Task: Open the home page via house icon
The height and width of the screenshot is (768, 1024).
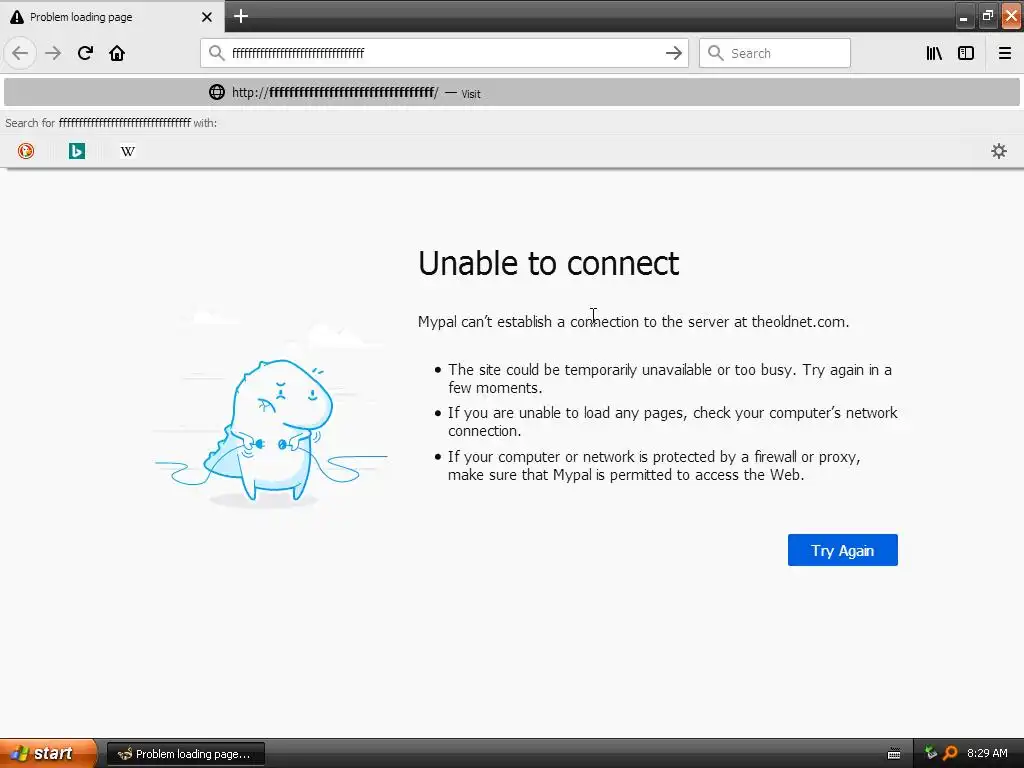Action: [117, 53]
